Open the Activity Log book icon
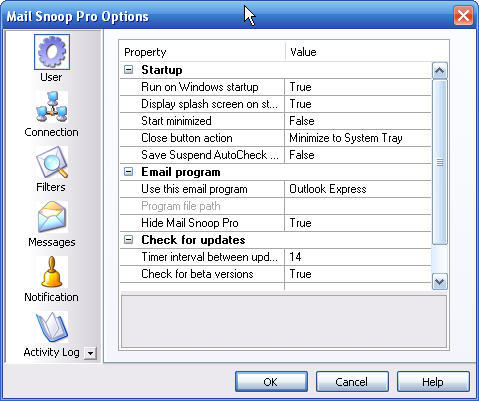479x401 pixels. 52,327
